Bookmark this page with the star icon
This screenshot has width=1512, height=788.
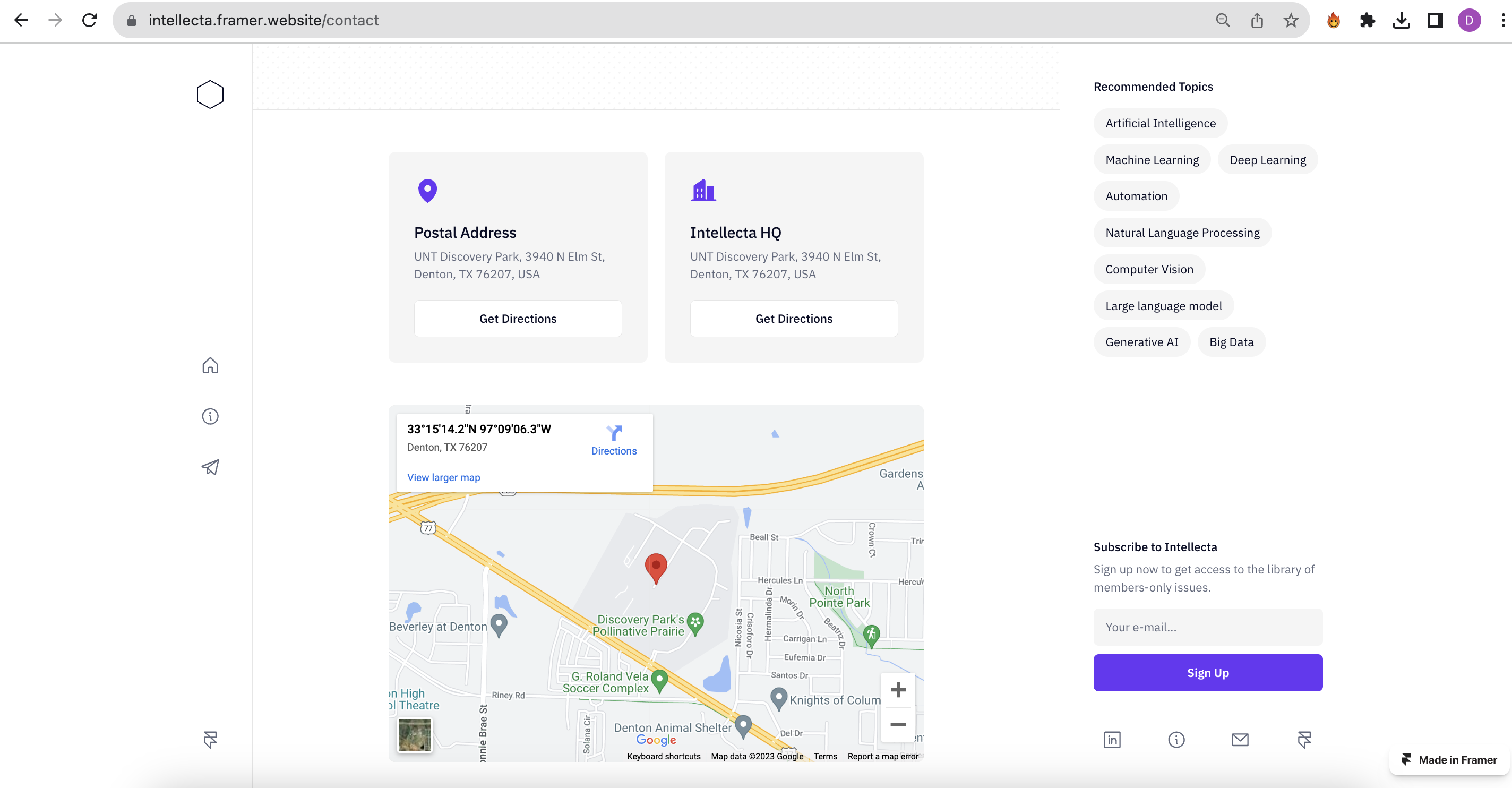click(1291, 21)
